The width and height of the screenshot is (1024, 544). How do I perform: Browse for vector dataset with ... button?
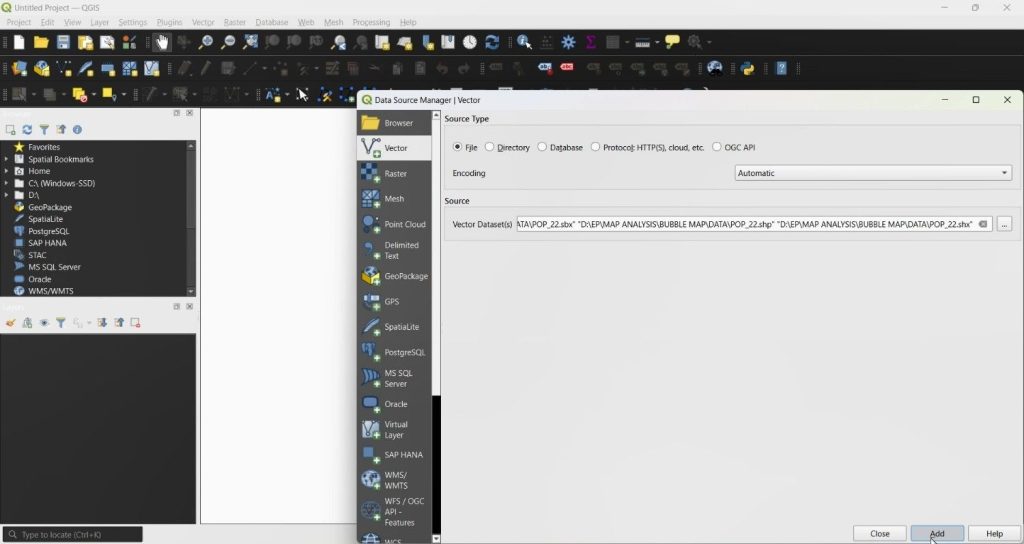pyautogui.click(x=1004, y=224)
